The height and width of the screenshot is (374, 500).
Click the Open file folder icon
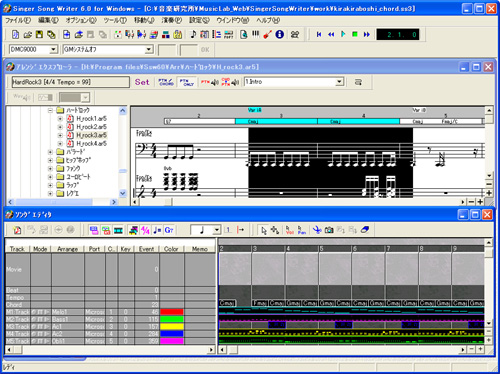pyautogui.click(x=28, y=34)
